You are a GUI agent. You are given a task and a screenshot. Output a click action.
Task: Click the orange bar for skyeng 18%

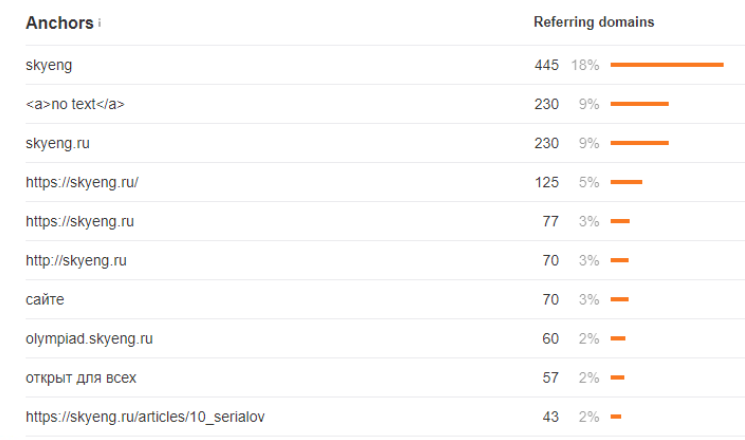(666, 65)
